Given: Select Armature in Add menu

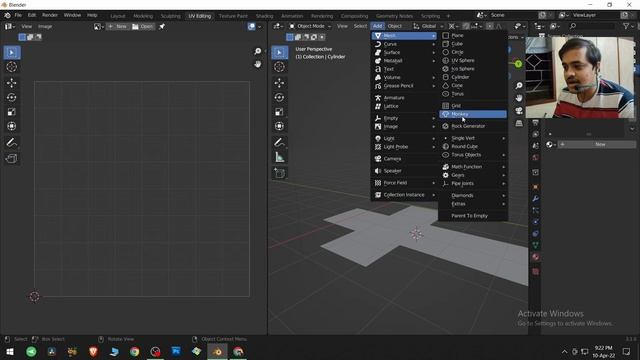Looking at the screenshot, I should point(404,98).
